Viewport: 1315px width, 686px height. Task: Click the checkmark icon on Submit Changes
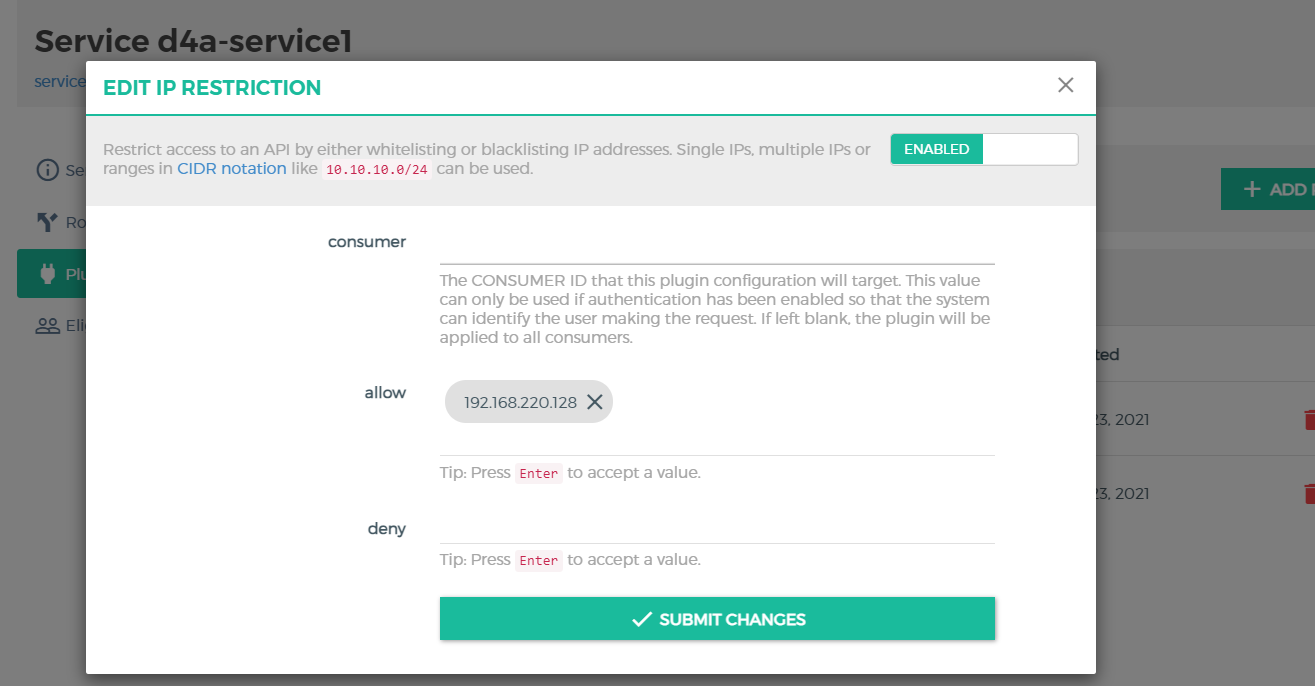(642, 619)
